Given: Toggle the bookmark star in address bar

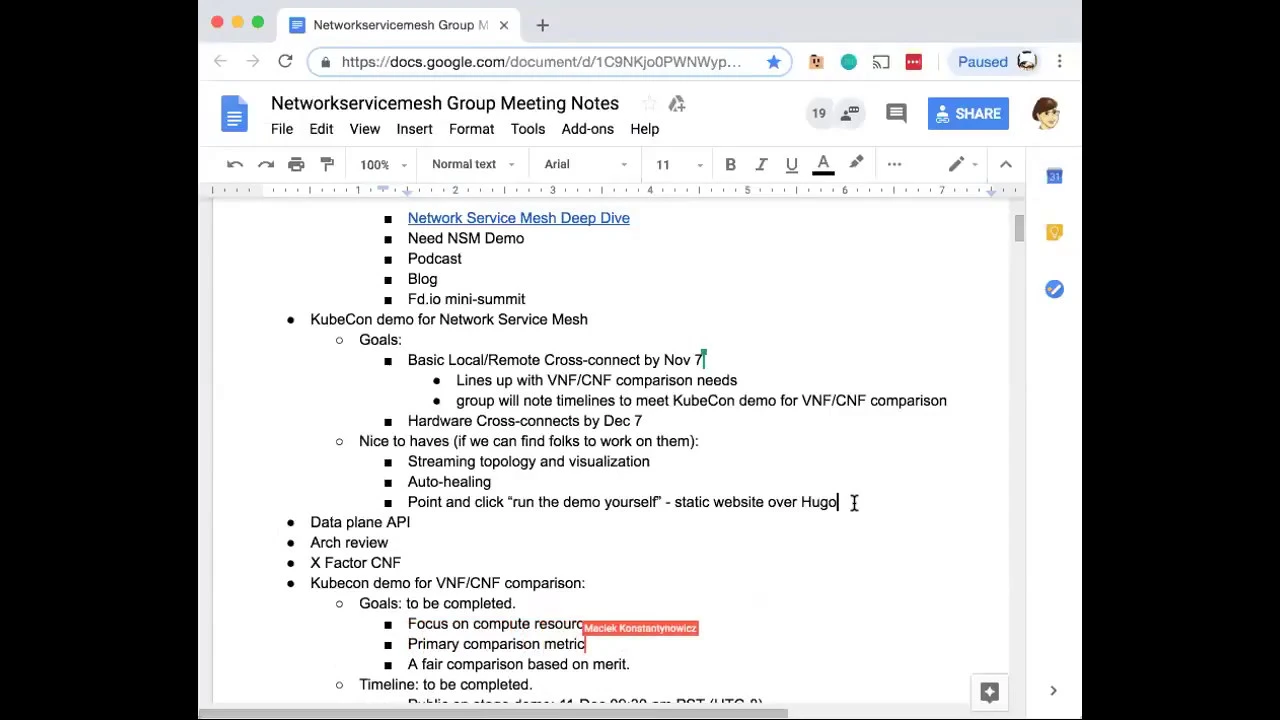Looking at the screenshot, I should point(774,62).
